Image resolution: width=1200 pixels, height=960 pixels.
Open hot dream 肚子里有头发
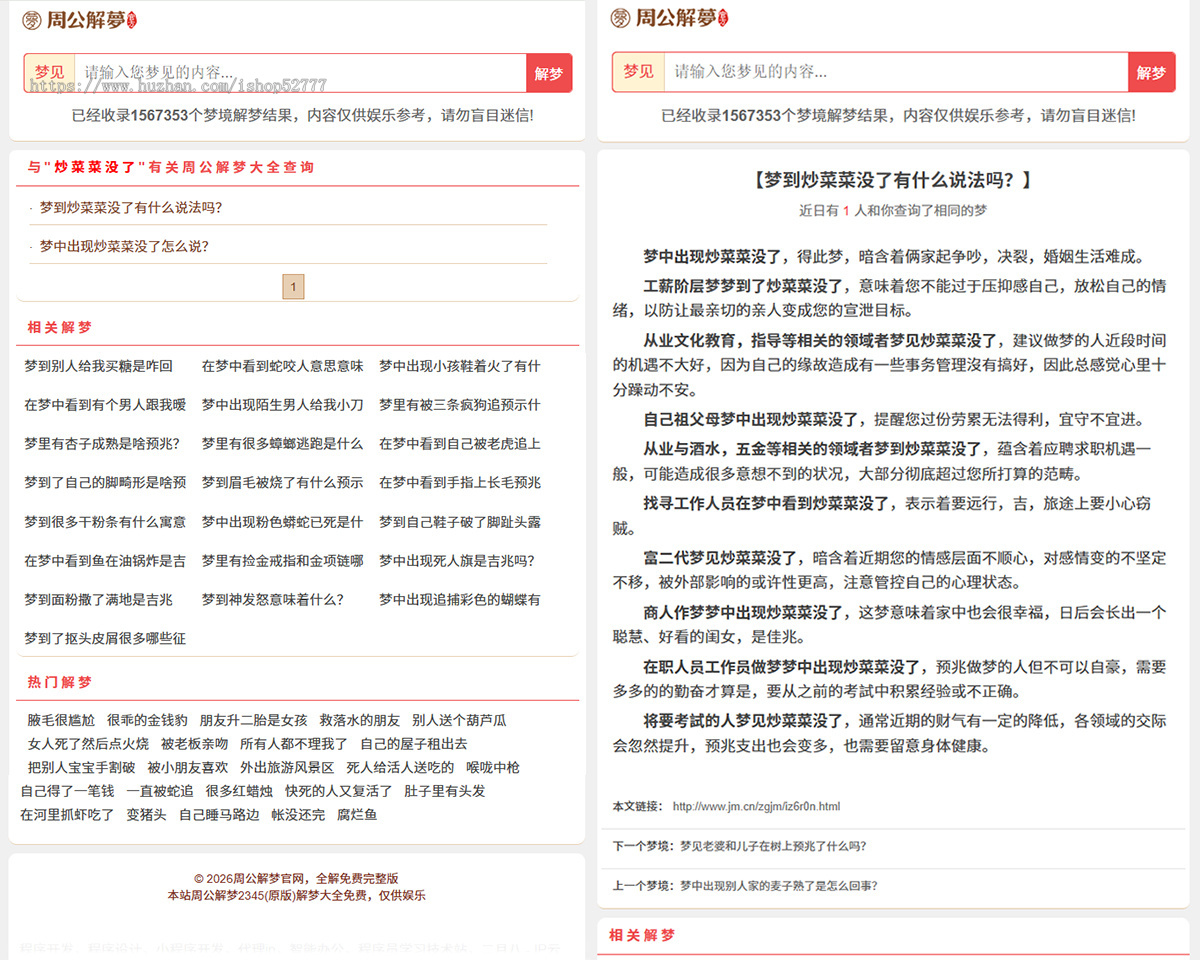pos(445,791)
